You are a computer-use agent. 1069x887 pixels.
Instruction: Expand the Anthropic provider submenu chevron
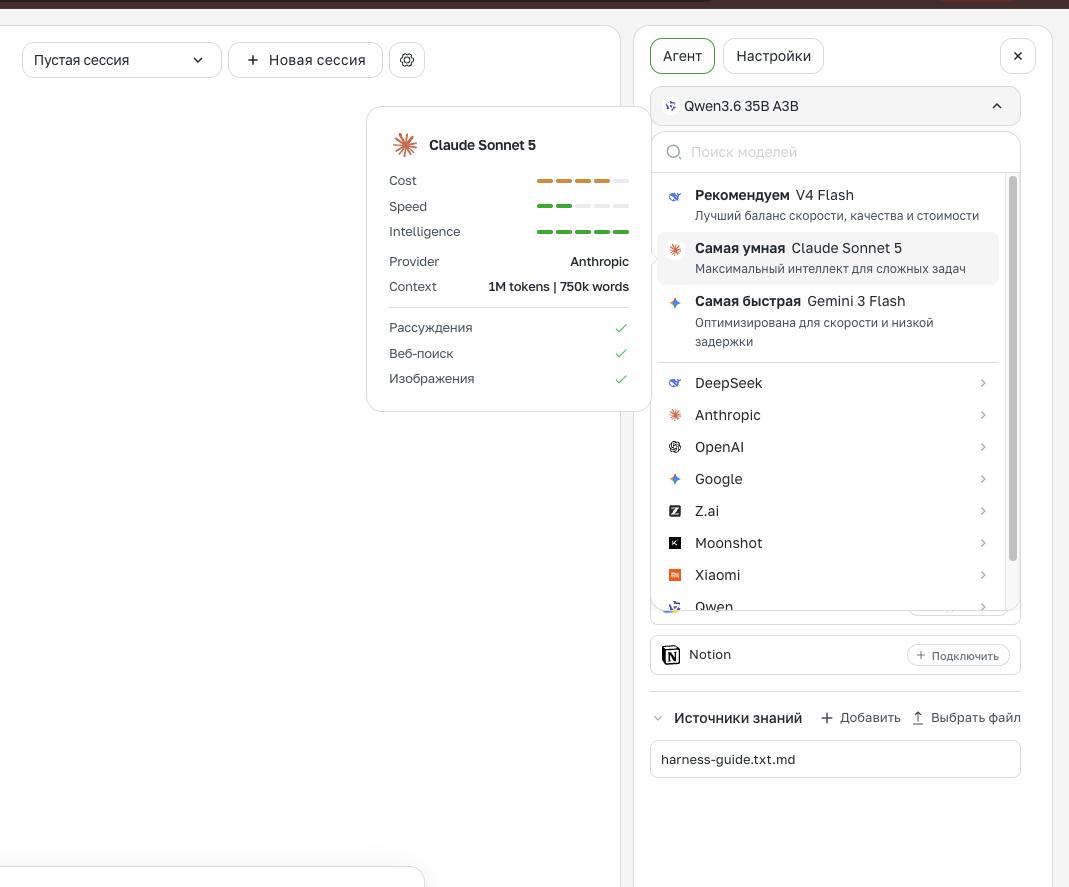click(983, 415)
